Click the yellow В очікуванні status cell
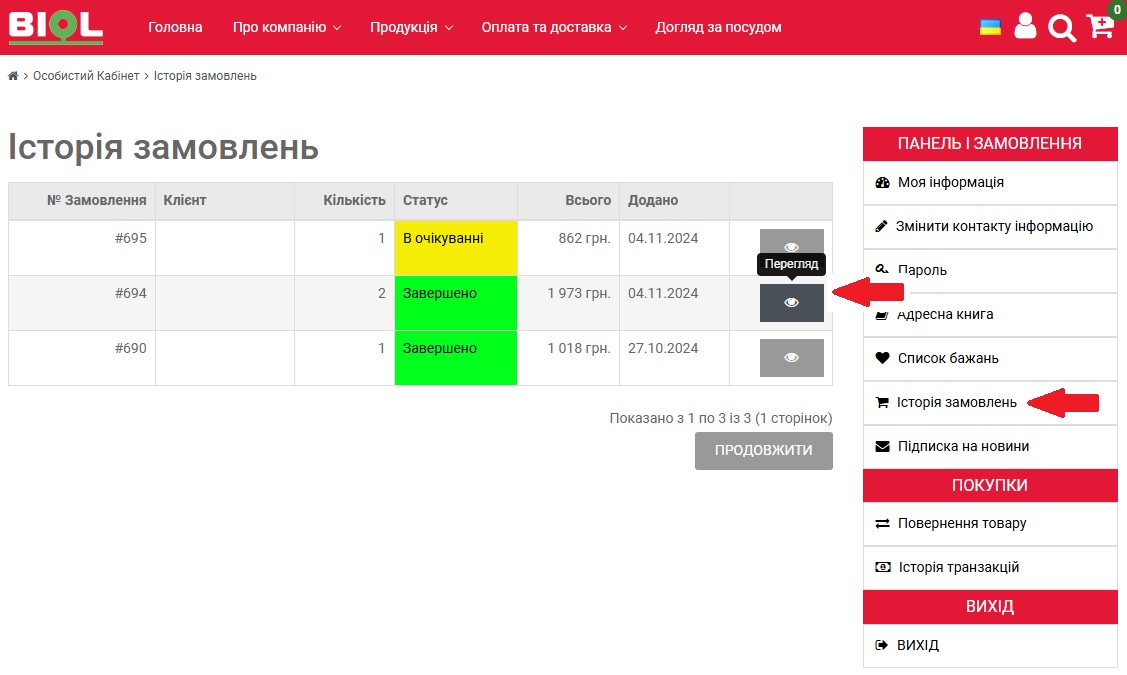The height and width of the screenshot is (675, 1127). [455, 247]
